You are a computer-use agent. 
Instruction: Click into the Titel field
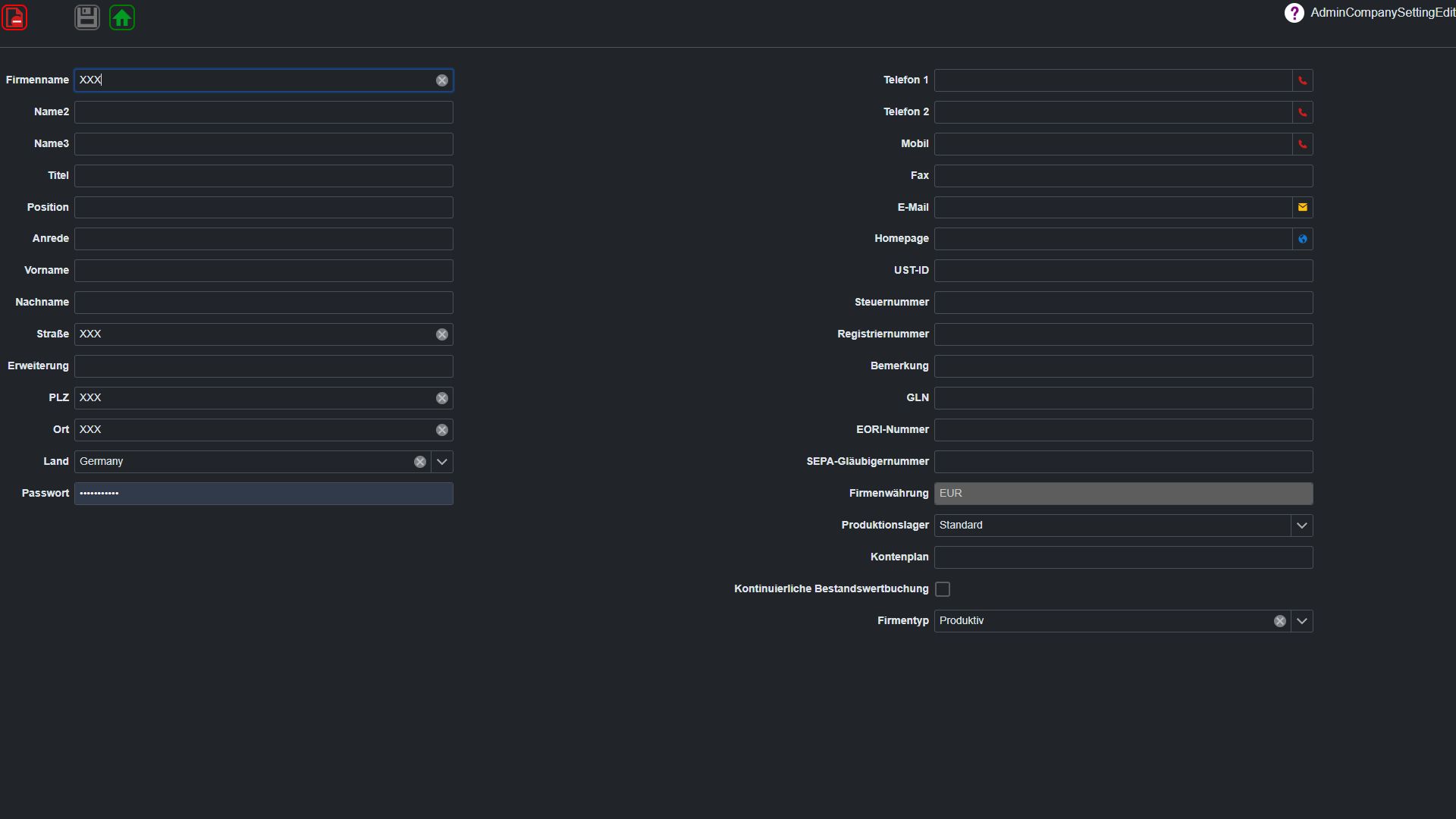coord(264,176)
